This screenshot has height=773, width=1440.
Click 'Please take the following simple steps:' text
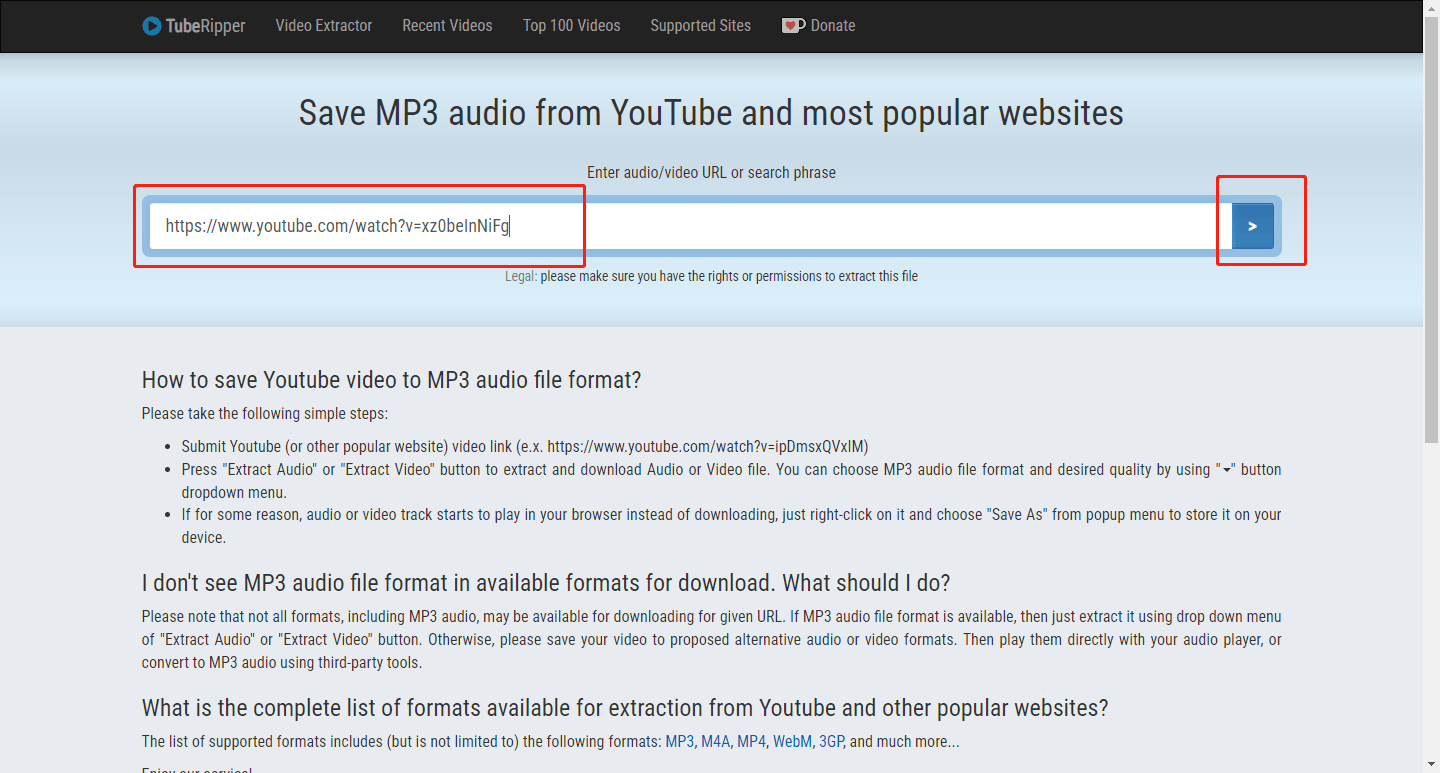265,414
